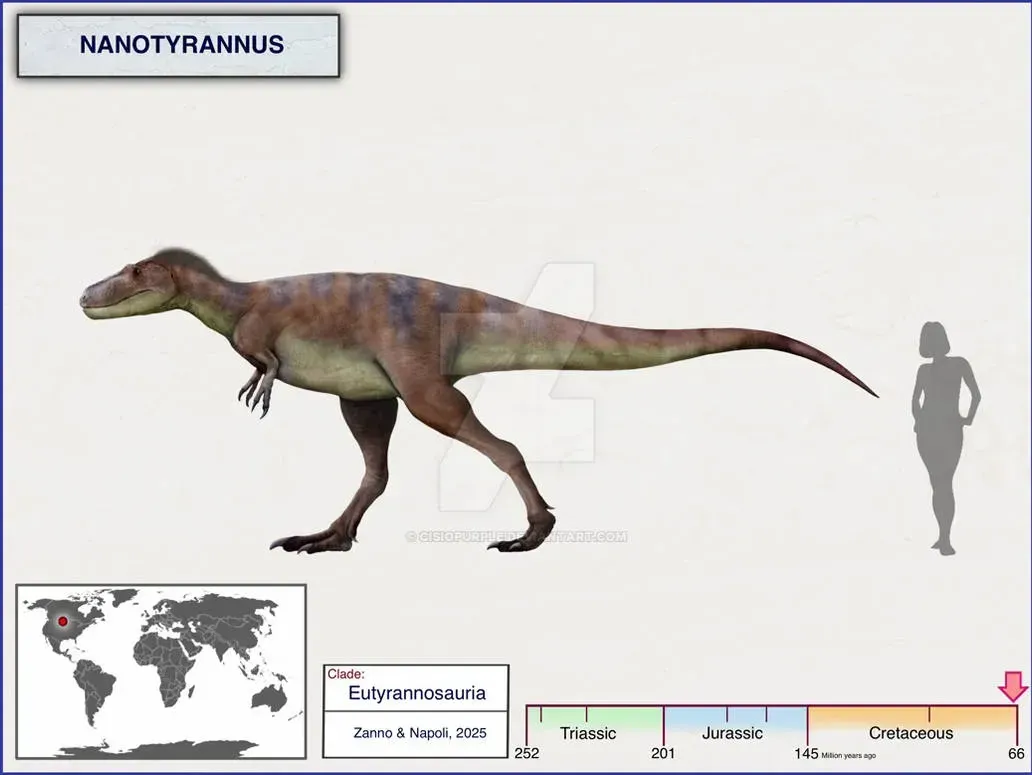1032x775 pixels.
Task: Click the NANOTYRANNUS title text
Action: tap(182, 45)
